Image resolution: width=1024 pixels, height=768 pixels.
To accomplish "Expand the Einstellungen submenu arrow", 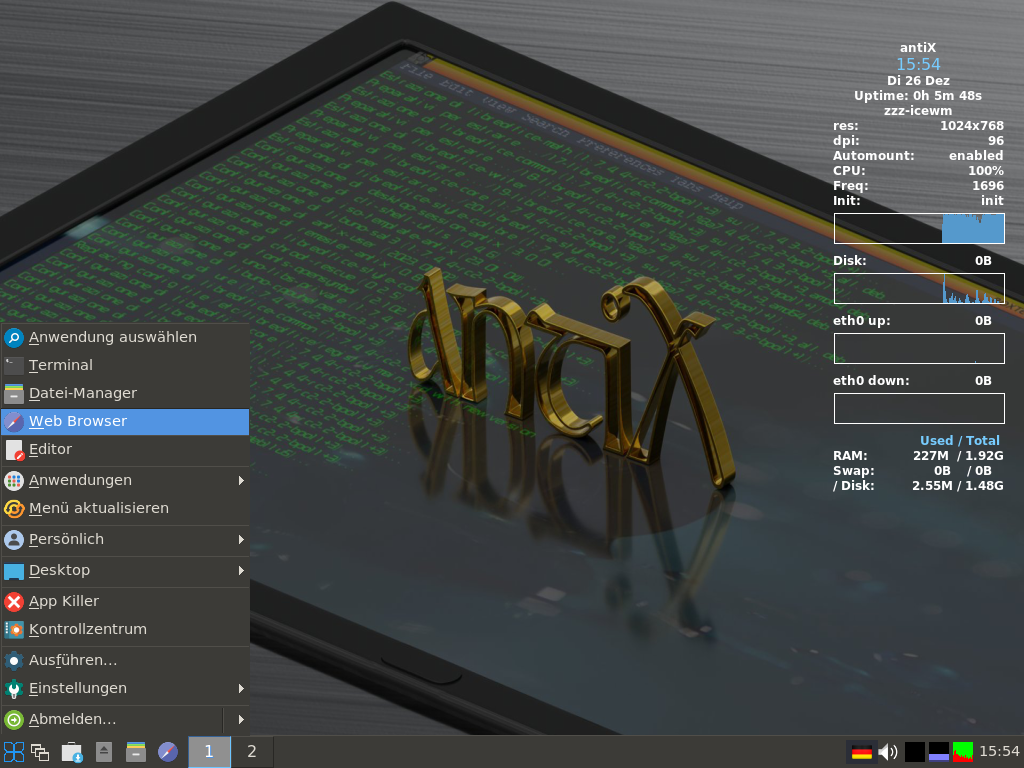I will click(x=241, y=688).
